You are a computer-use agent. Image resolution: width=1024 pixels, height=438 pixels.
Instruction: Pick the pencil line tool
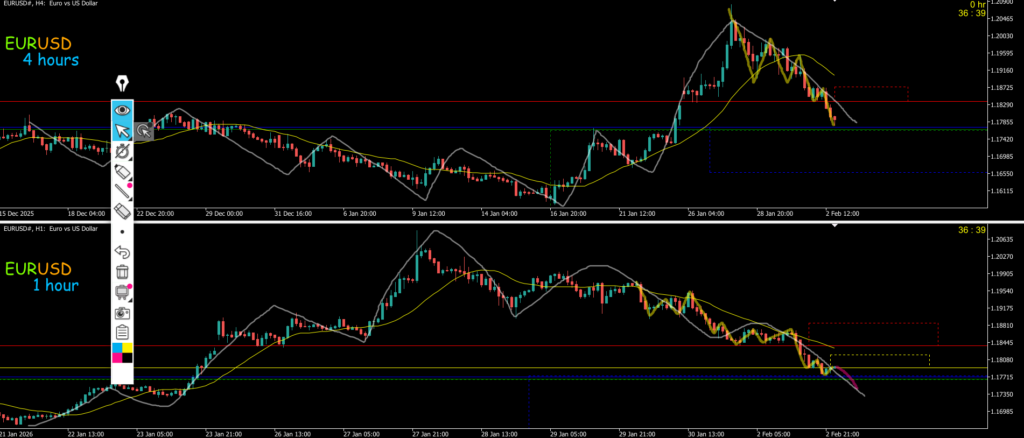pos(122,191)
